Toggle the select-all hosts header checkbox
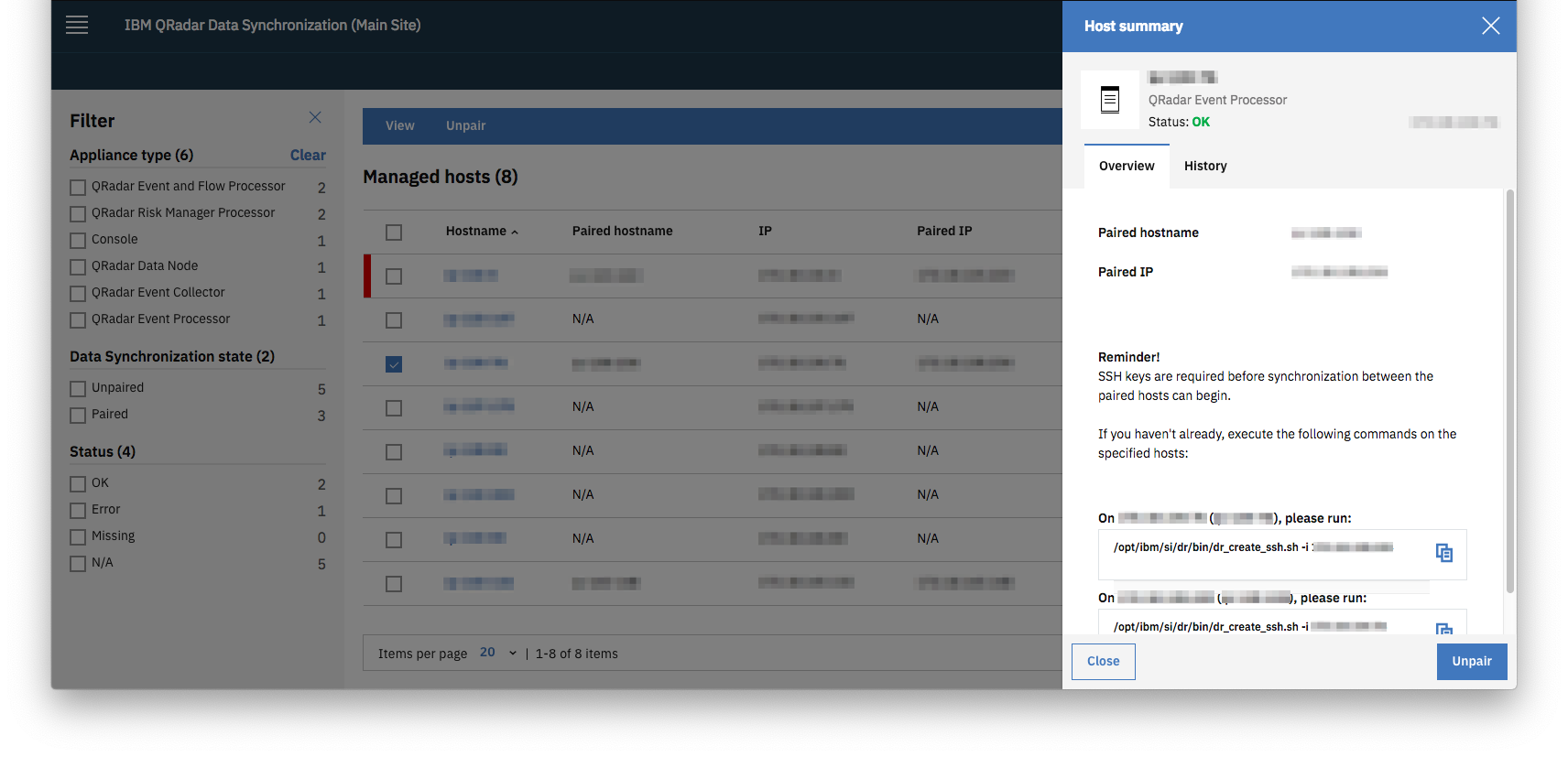 tap(394, 233)
